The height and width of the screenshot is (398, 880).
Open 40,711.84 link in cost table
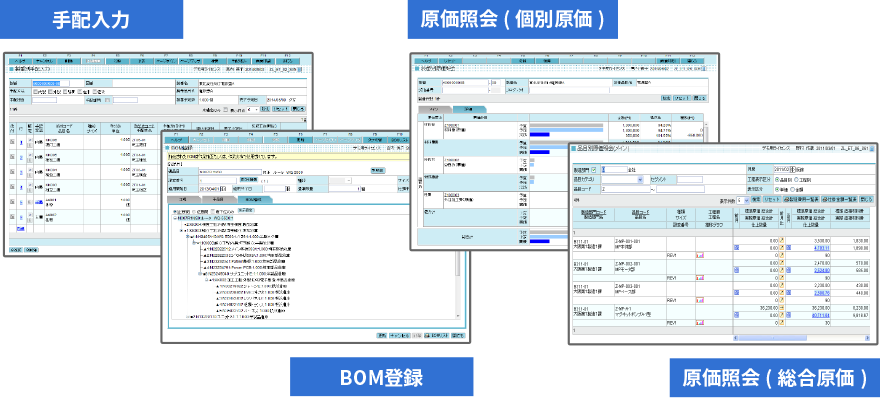(821, 315)
